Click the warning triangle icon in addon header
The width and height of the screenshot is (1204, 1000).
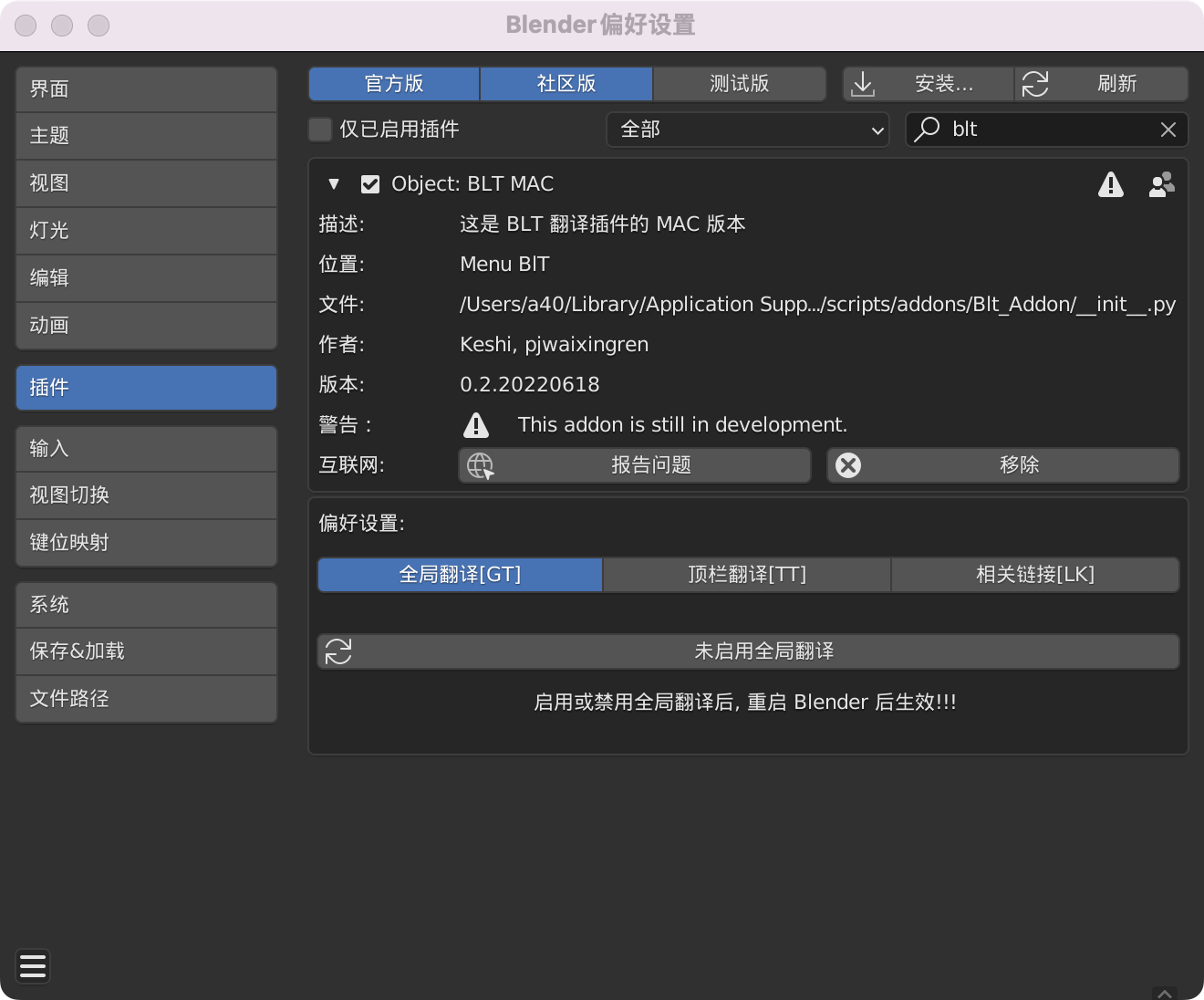[1110, 184]
